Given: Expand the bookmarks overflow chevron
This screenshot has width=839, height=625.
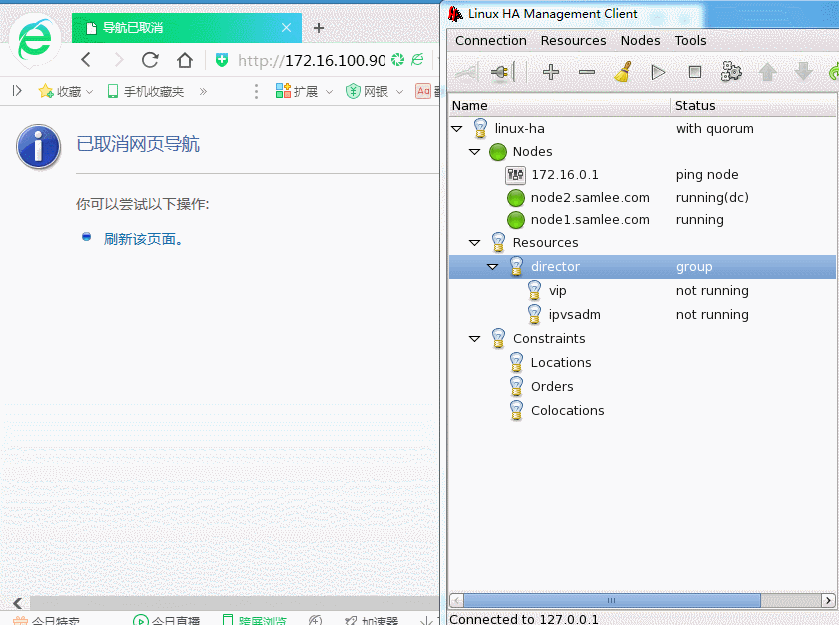Looking at the screenshot, I should click(203, 92).
